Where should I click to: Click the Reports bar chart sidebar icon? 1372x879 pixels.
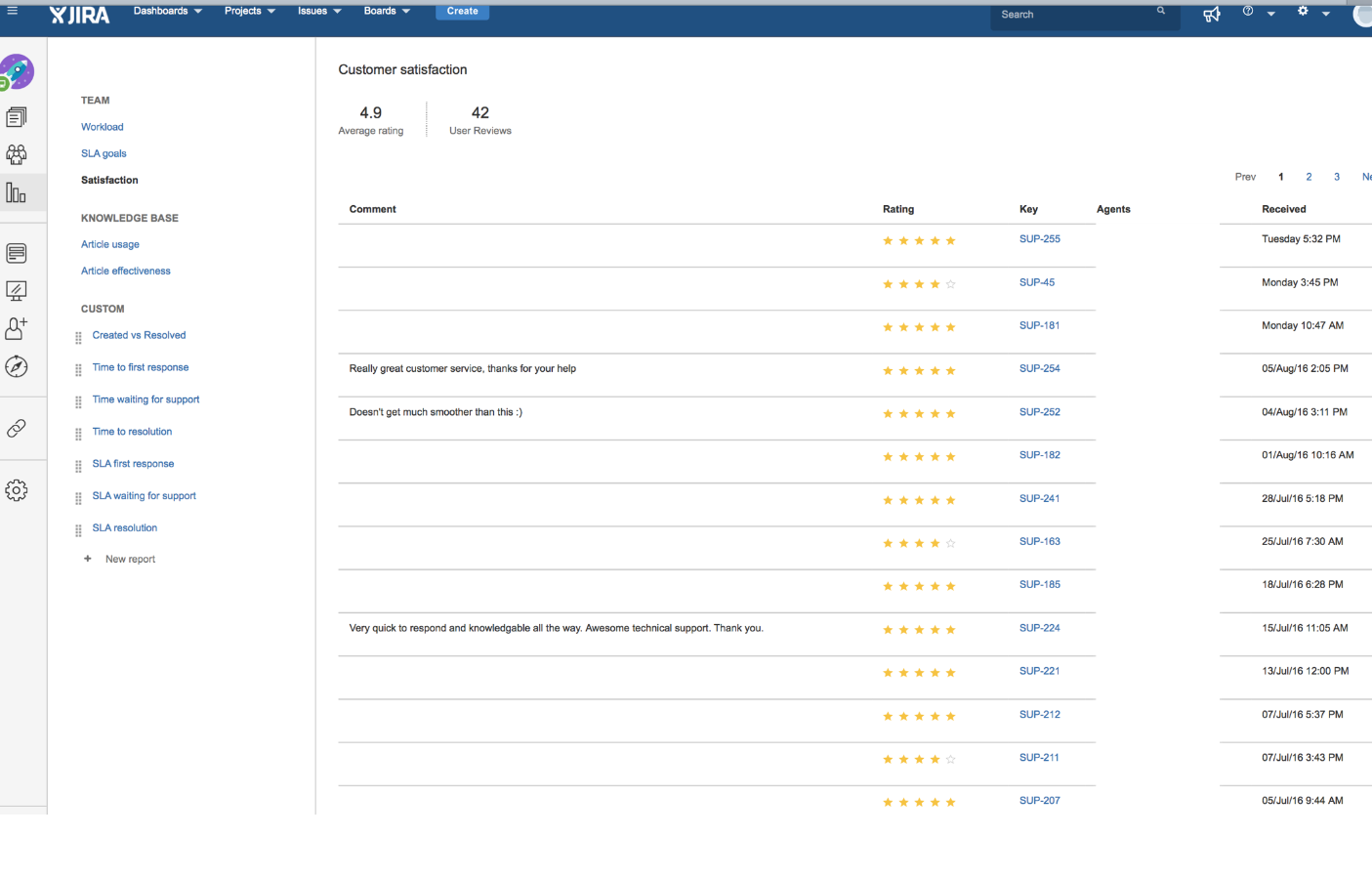(17, 192)
